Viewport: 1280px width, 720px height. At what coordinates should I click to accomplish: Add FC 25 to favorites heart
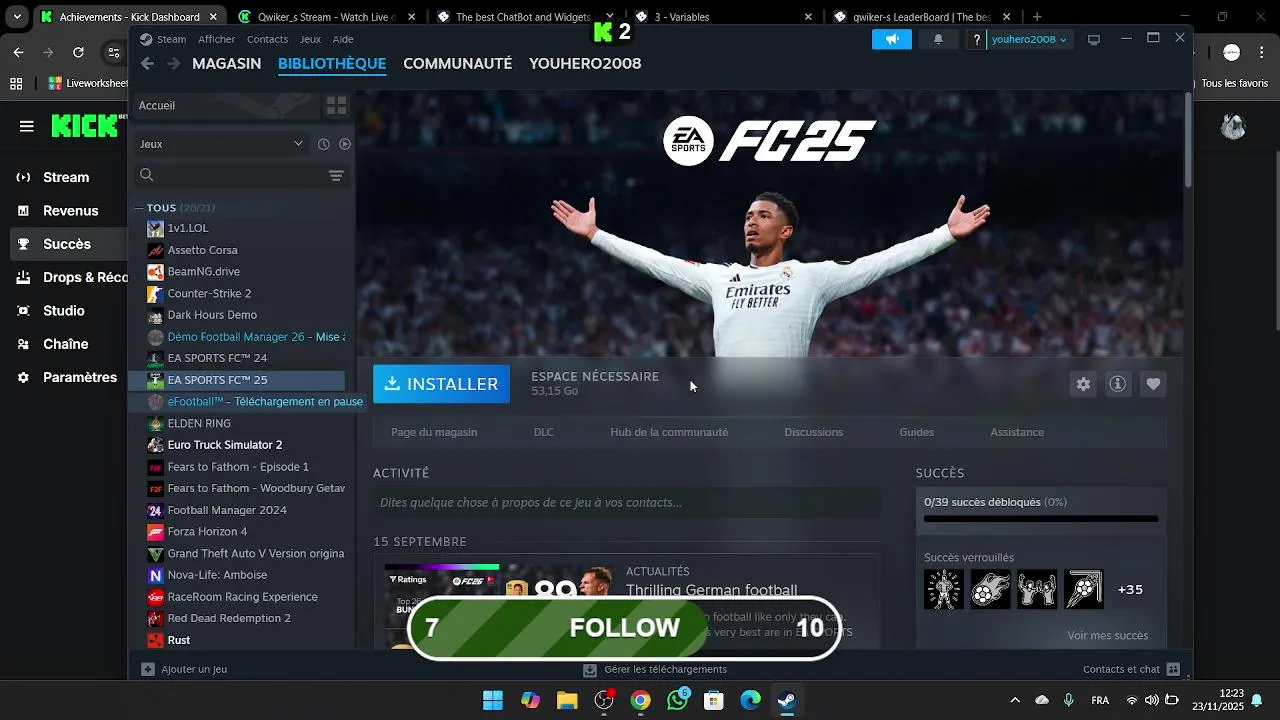tap(1153, 384)
